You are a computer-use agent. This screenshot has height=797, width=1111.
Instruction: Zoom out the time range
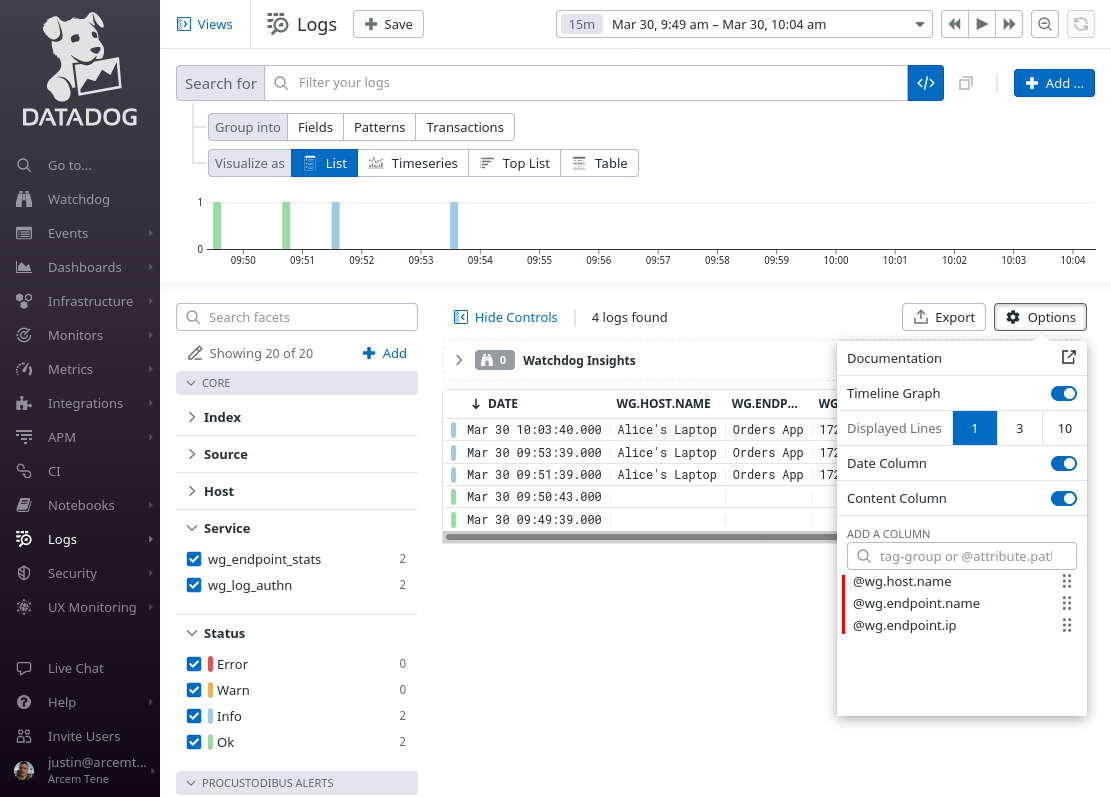point(1044,24)
